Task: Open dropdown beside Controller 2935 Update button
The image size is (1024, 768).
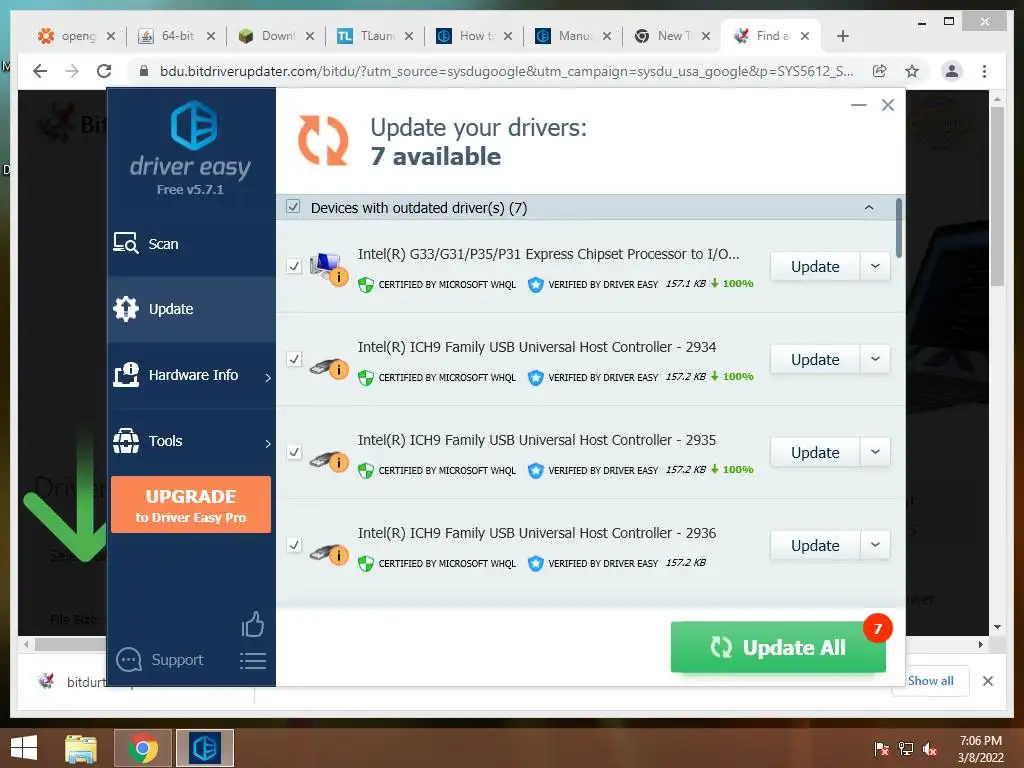Action: (x=875, y=452)
